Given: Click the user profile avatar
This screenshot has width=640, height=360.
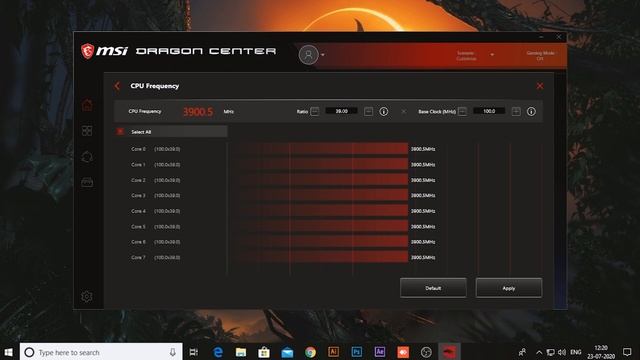Looking at the screenshot, I should tap(309, 55).
